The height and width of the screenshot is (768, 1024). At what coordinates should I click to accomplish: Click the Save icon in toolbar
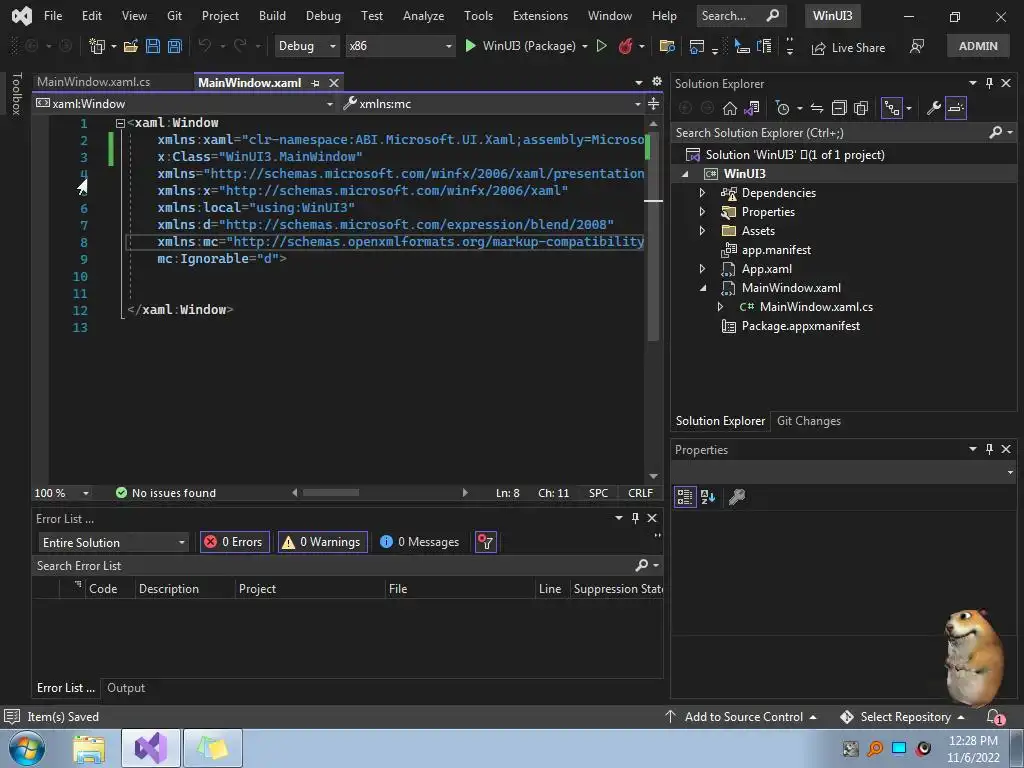pyautogui.click(x=153, y=46)
